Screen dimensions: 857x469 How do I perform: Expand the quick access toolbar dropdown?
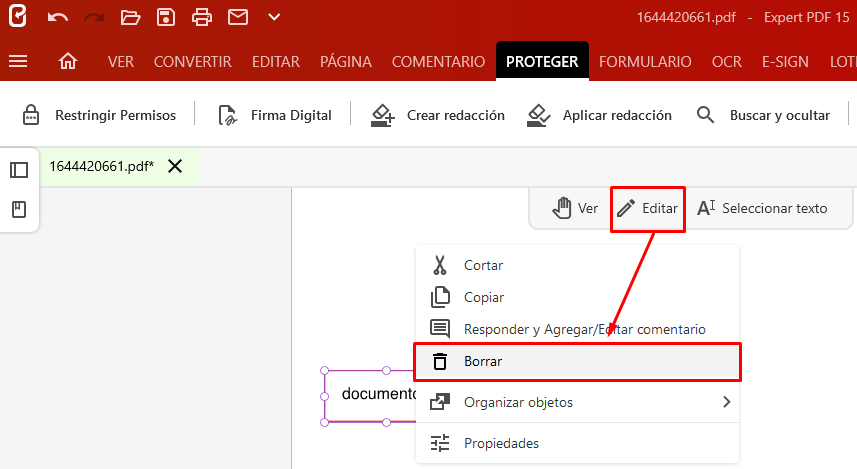click(x=274, y=17)
